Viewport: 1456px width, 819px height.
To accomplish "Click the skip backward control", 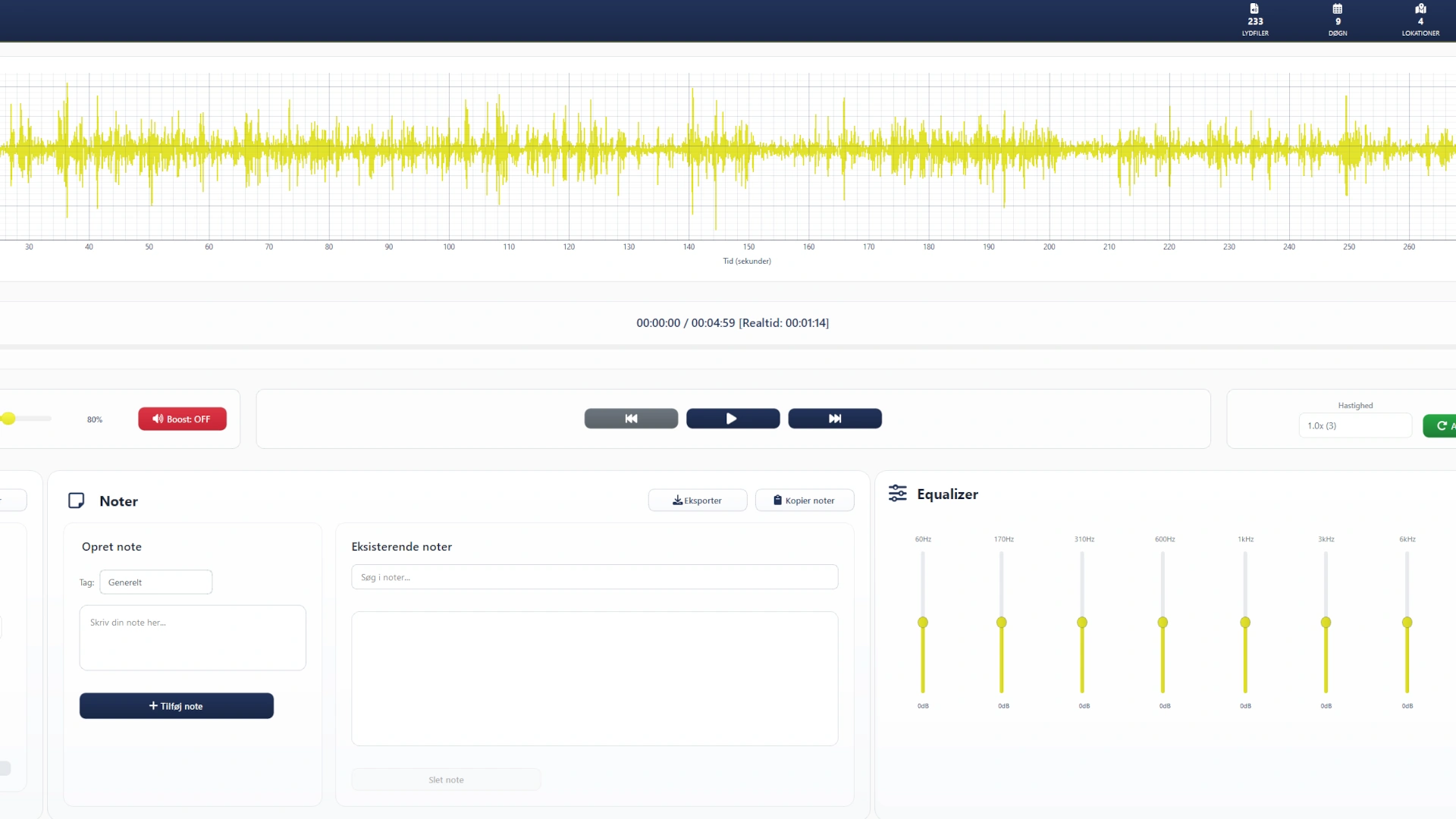I will coord(630,418).
